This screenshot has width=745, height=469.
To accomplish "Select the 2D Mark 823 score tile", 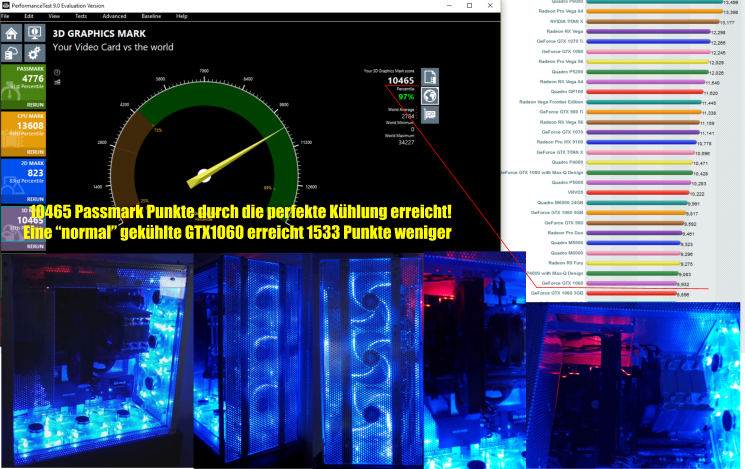I will 23,181.
